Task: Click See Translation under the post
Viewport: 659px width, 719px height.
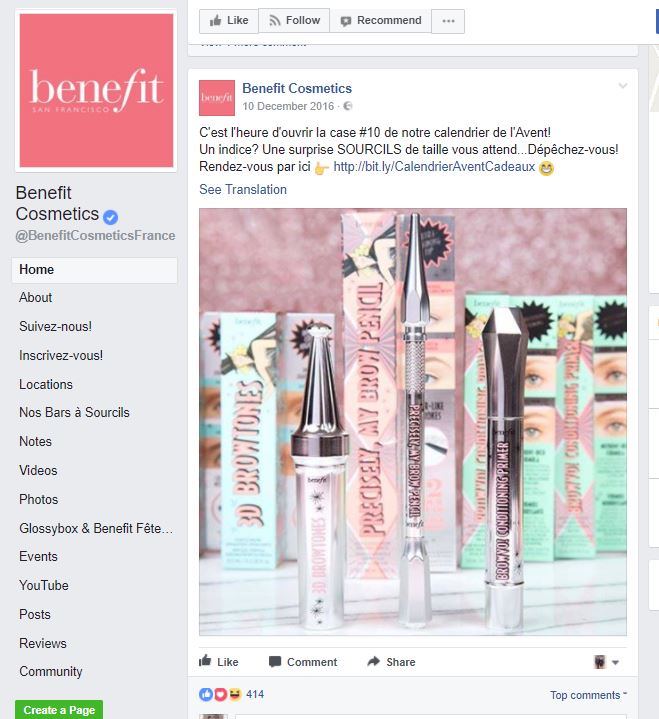Action: (x=243, y=189)
